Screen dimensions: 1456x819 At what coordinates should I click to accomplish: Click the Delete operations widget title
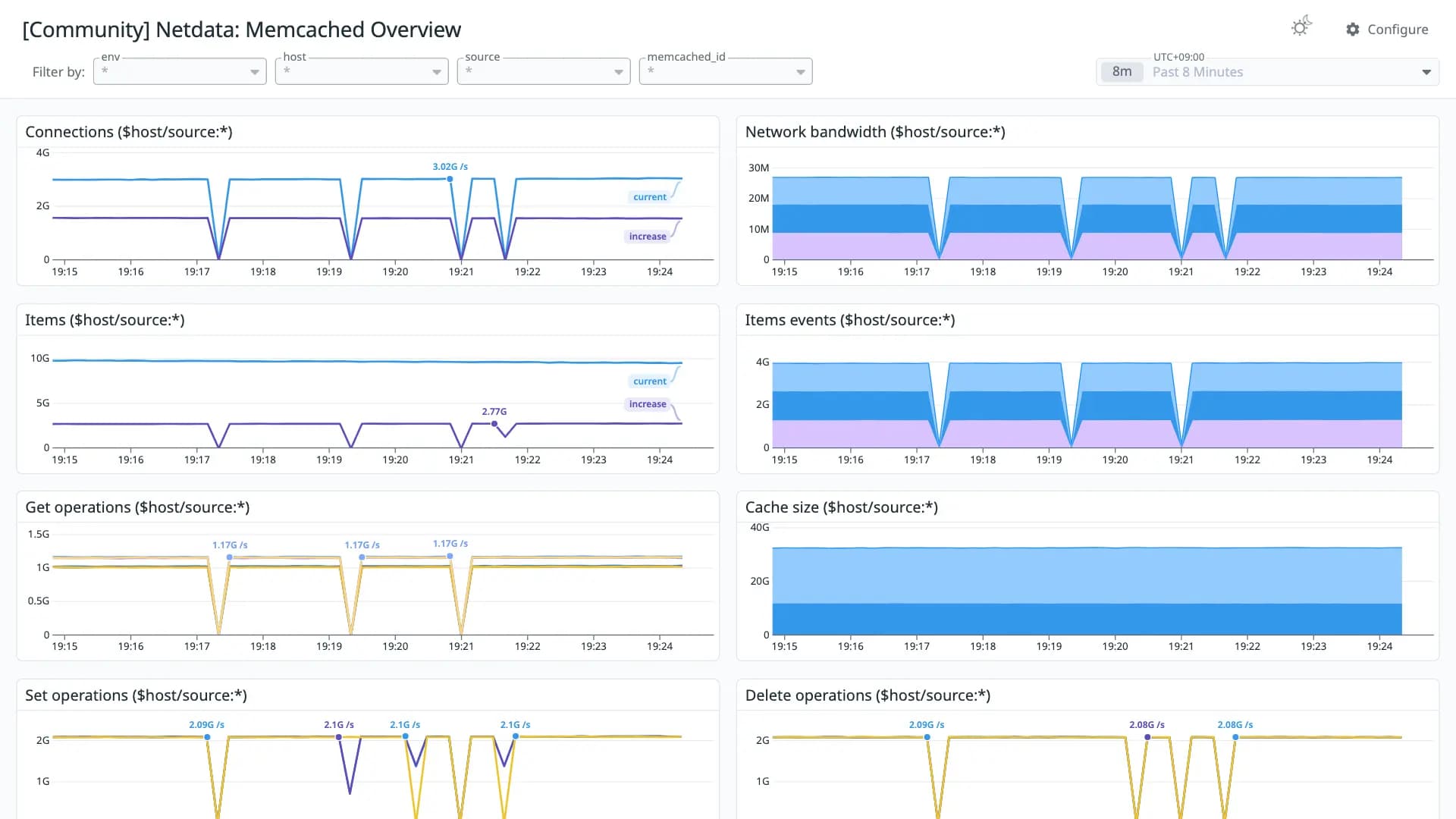(x=868, y=695)
